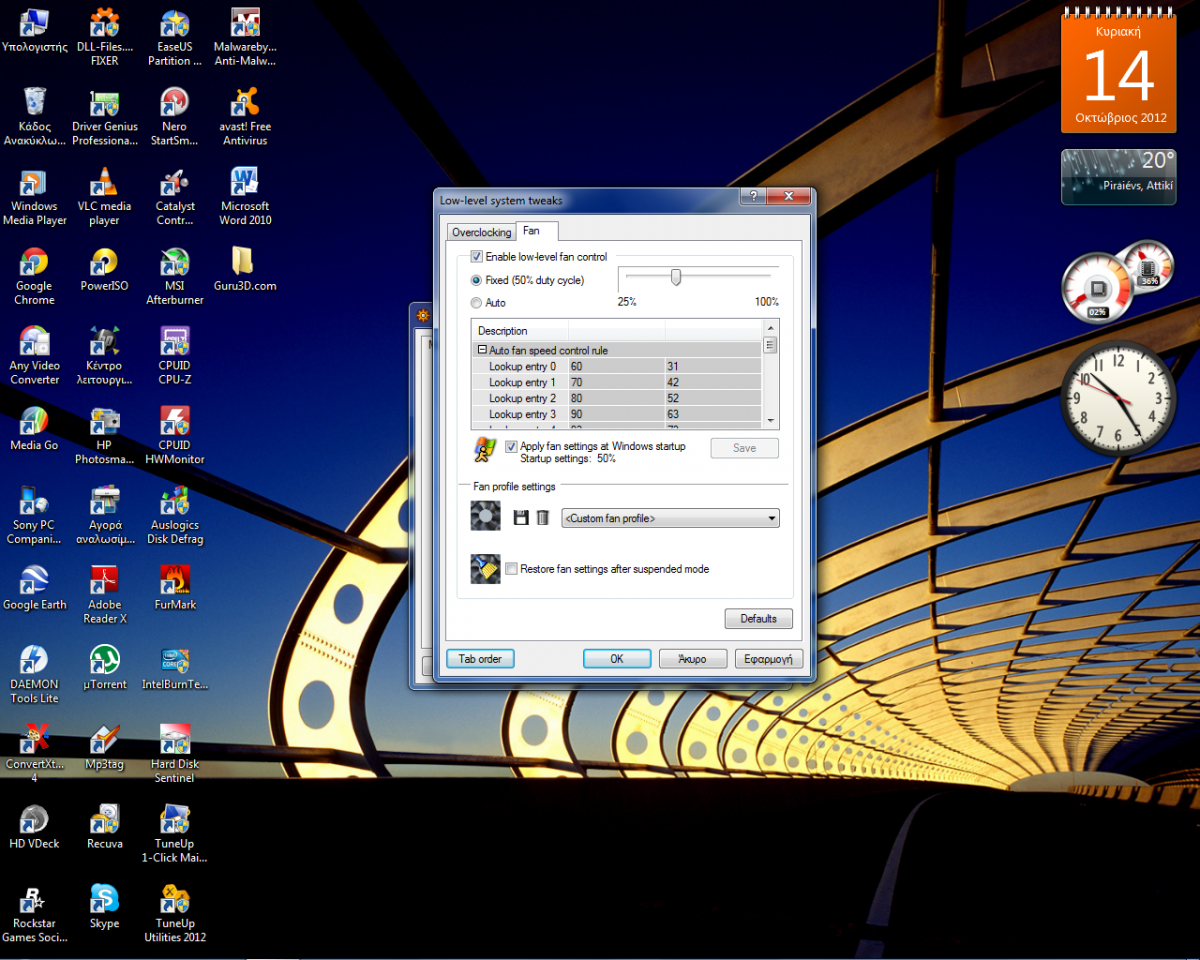Select avast! Free Antivirus icon
This screenshot has width=1200, height=960.
tap(245, 117)
